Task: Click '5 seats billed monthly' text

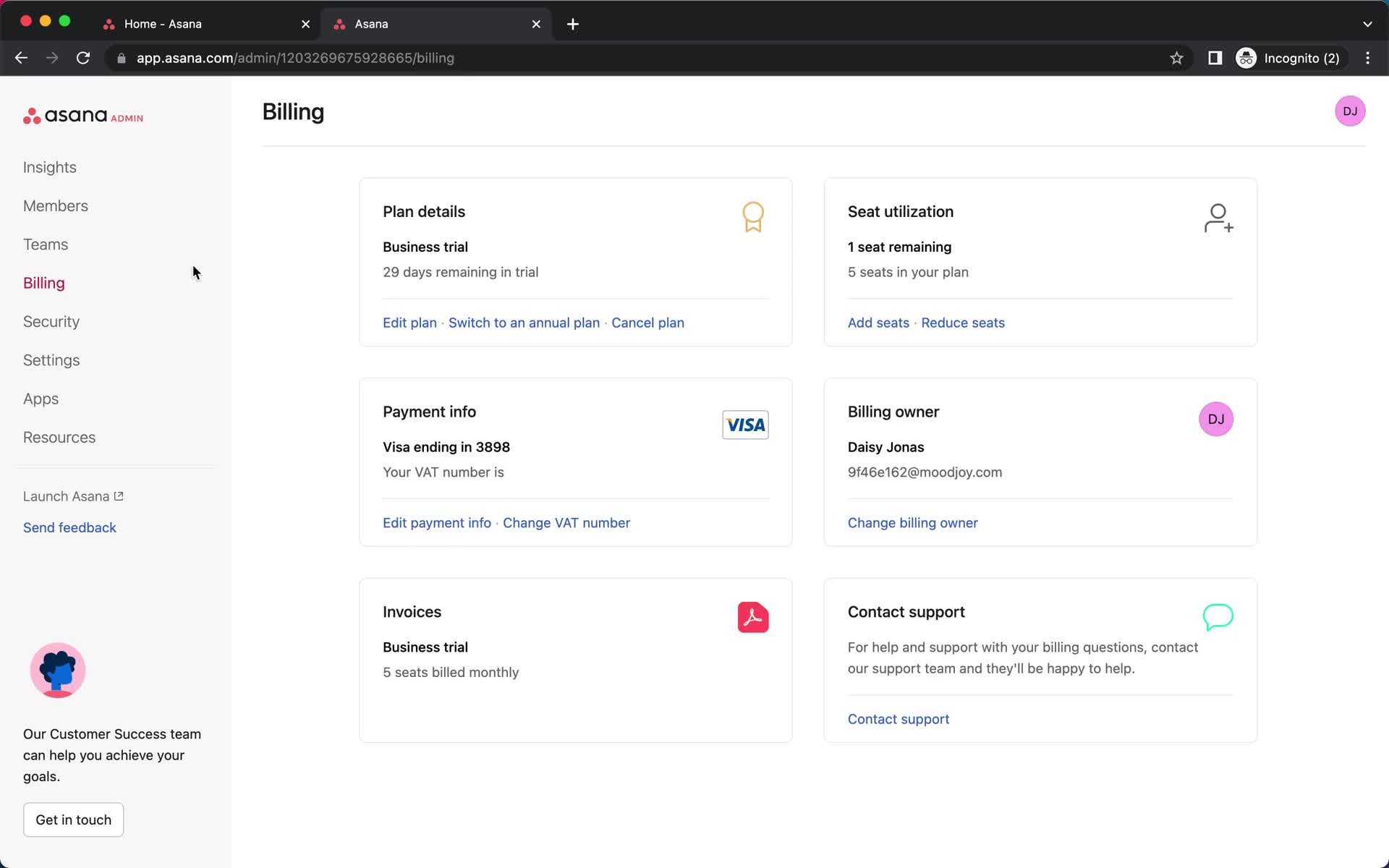Action: 451,672
